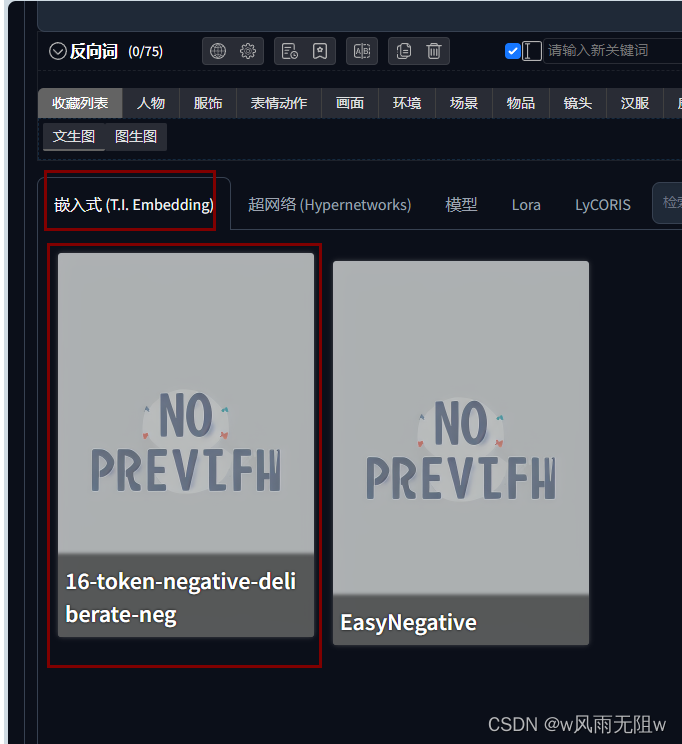This screenshot has height=744, width=682.
Task: Click the globe language icon
Action: 218,51
